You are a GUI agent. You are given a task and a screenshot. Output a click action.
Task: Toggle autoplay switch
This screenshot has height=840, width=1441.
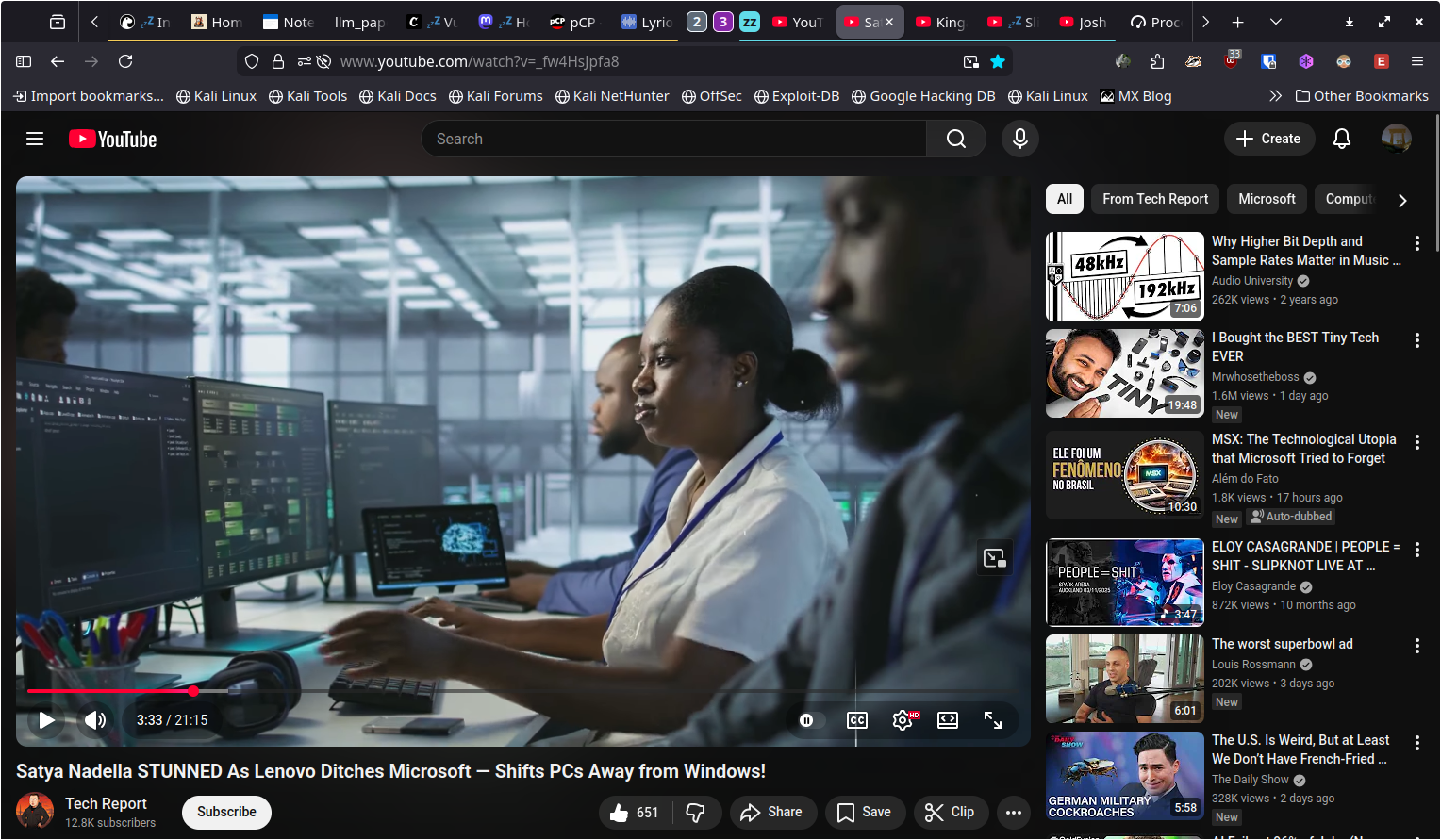tap(807, 720)
